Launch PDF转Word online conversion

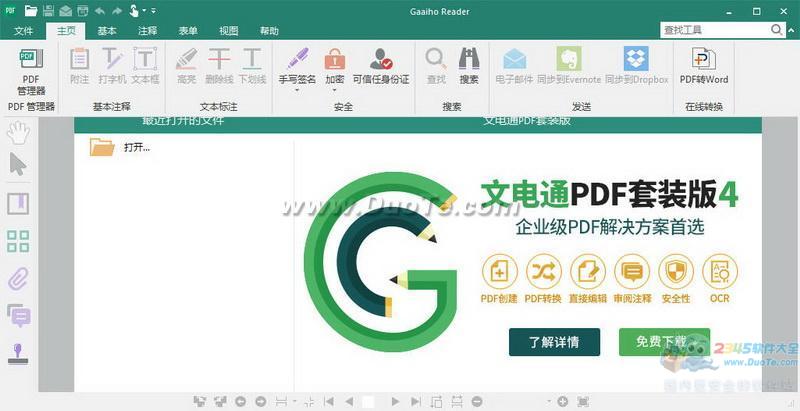[x=704, y=66]
